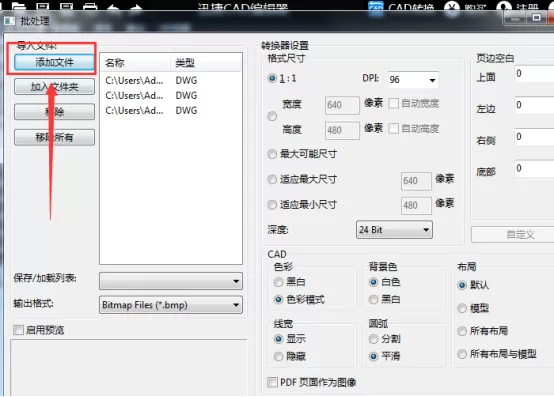Select the 宽度/高度 custom size radio button
The width and height of the screenshot is (554, 397).
pyautogui.click(x=272, y=116)
